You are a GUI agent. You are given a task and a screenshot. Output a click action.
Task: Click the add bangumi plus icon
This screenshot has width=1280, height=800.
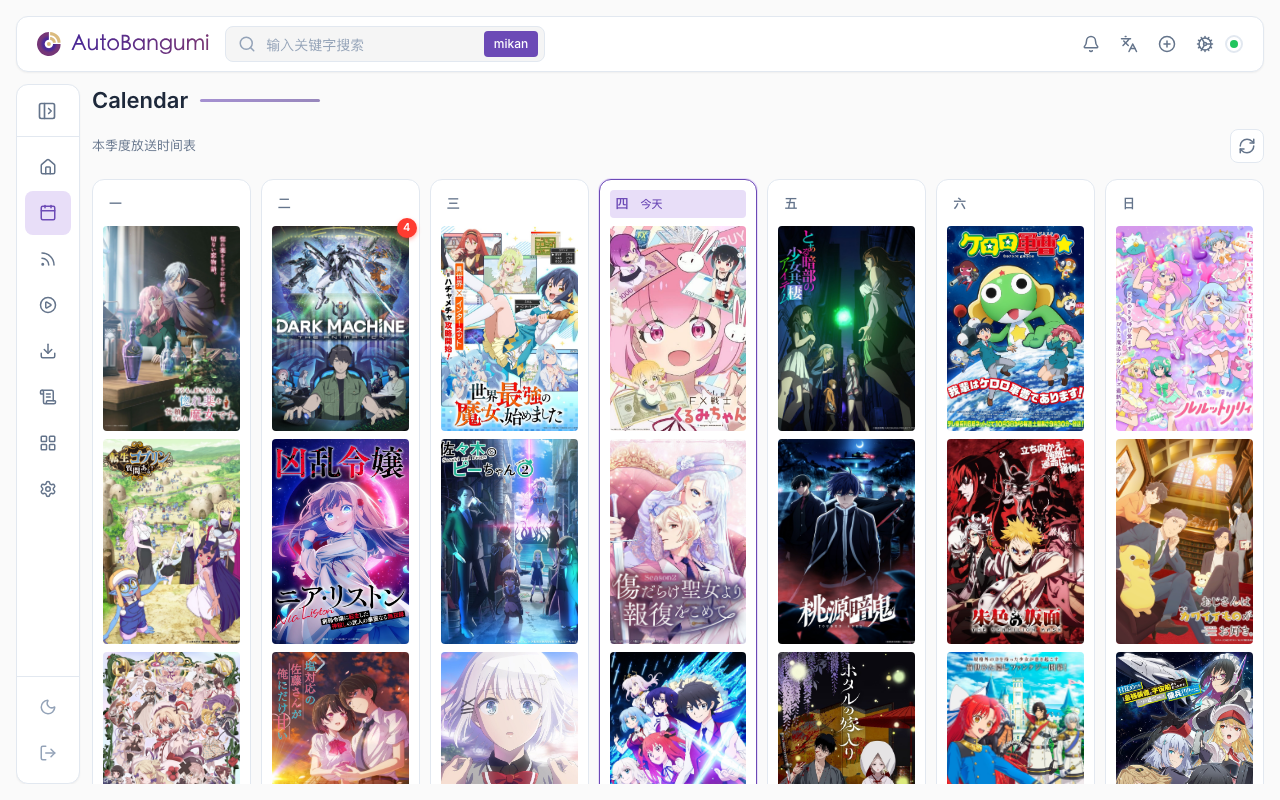point(1167,44)
